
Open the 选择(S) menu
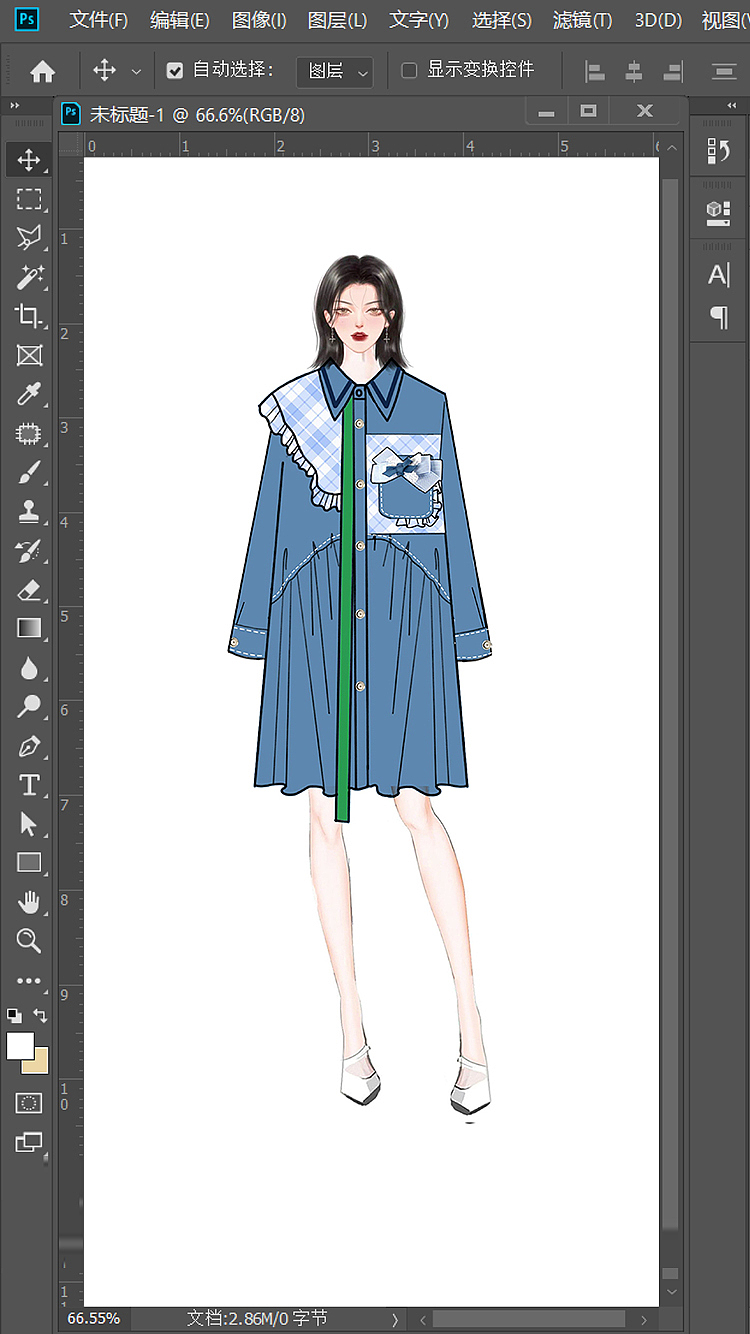click(x=501, y=20)
